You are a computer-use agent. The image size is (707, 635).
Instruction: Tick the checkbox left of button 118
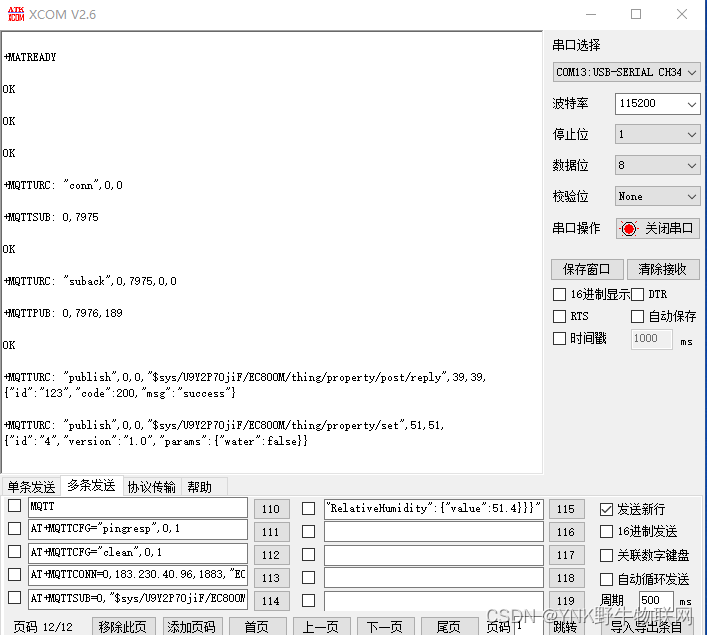308,577
